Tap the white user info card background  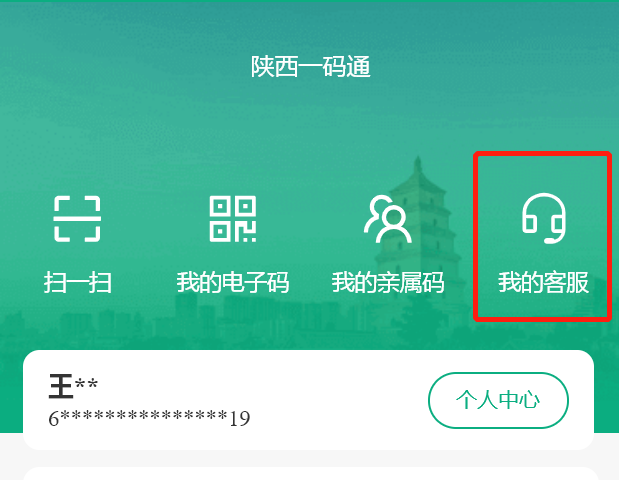point(308,400)
